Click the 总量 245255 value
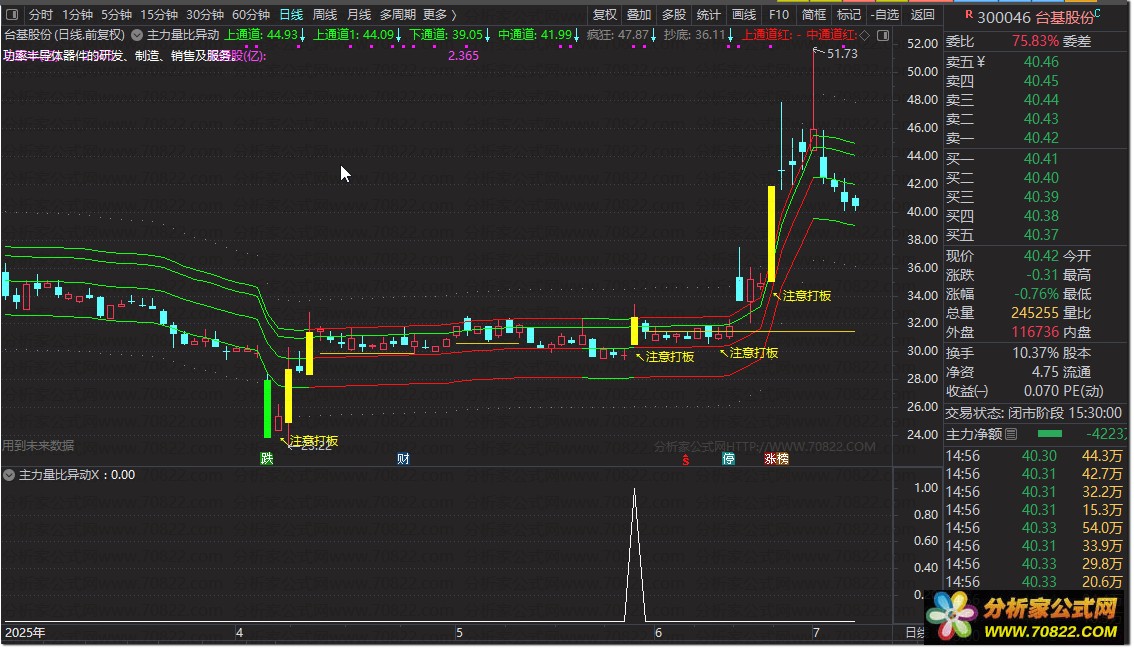This screenshot has width=1134, height=648. 1035,313
